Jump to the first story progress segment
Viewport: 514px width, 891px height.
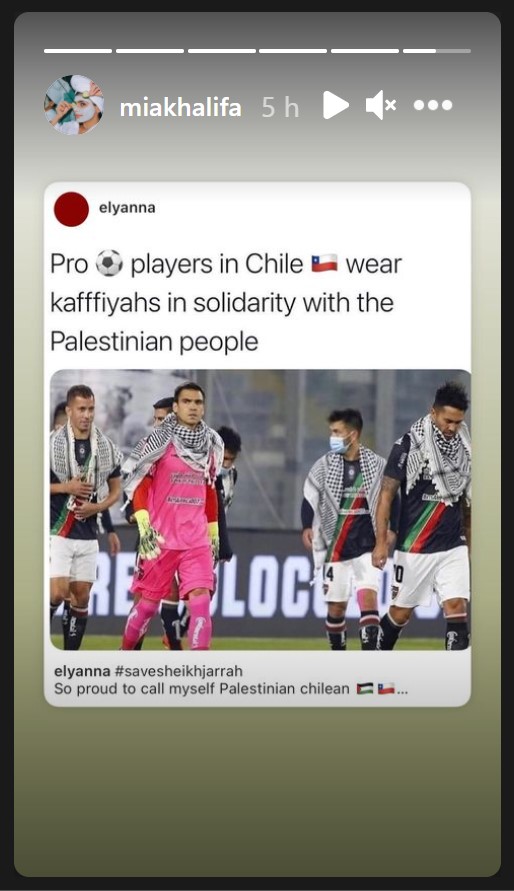pyautogui.click(x=78, y=51)
